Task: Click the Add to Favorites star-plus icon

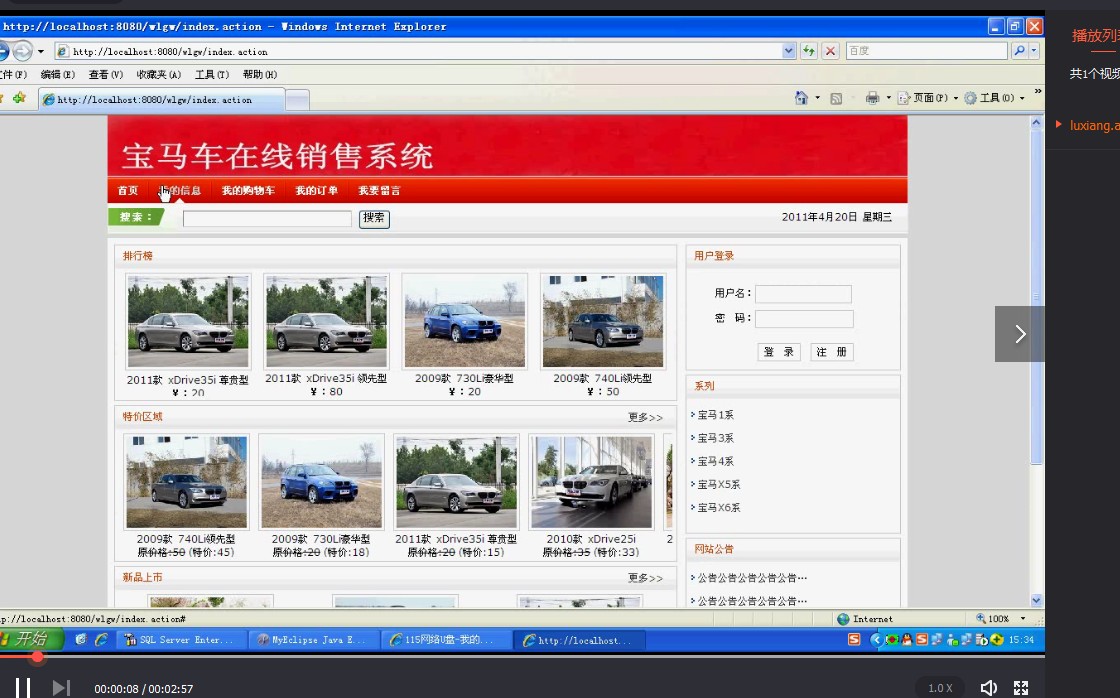Action: (19, 98)
